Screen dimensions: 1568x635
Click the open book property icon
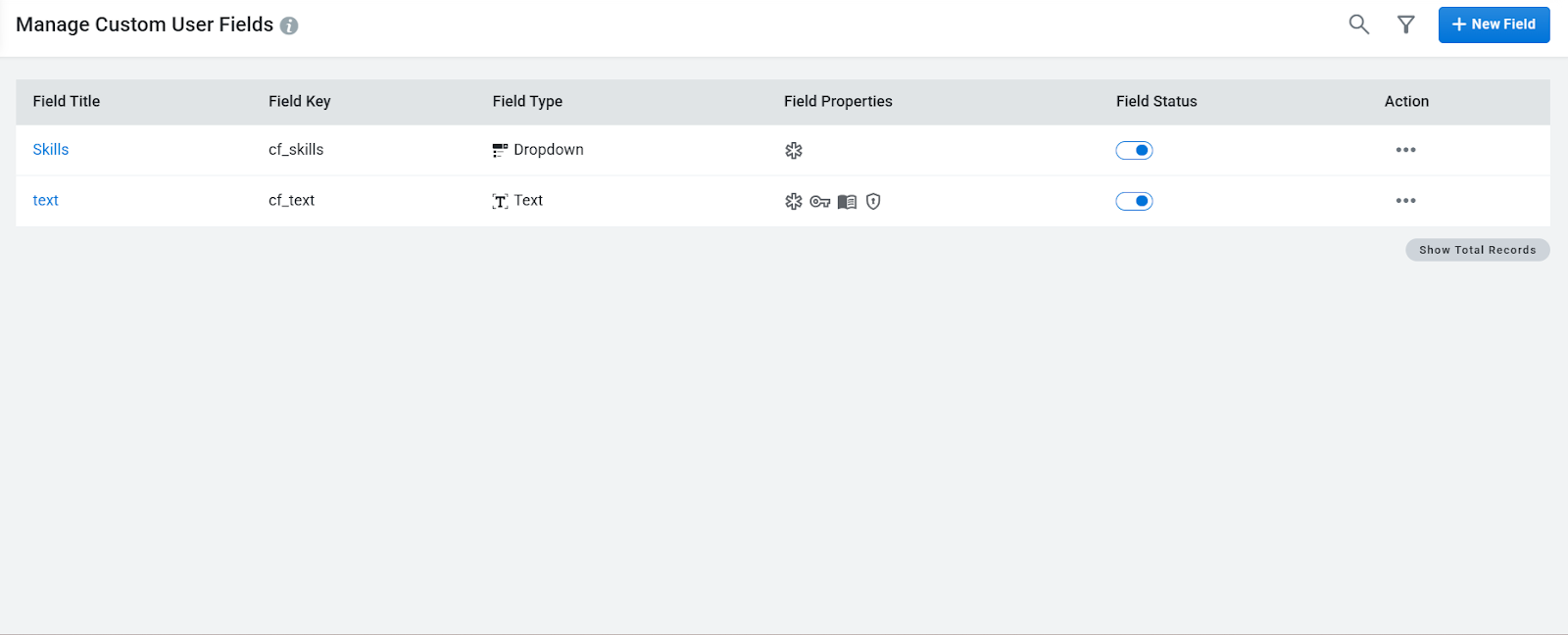847,201
